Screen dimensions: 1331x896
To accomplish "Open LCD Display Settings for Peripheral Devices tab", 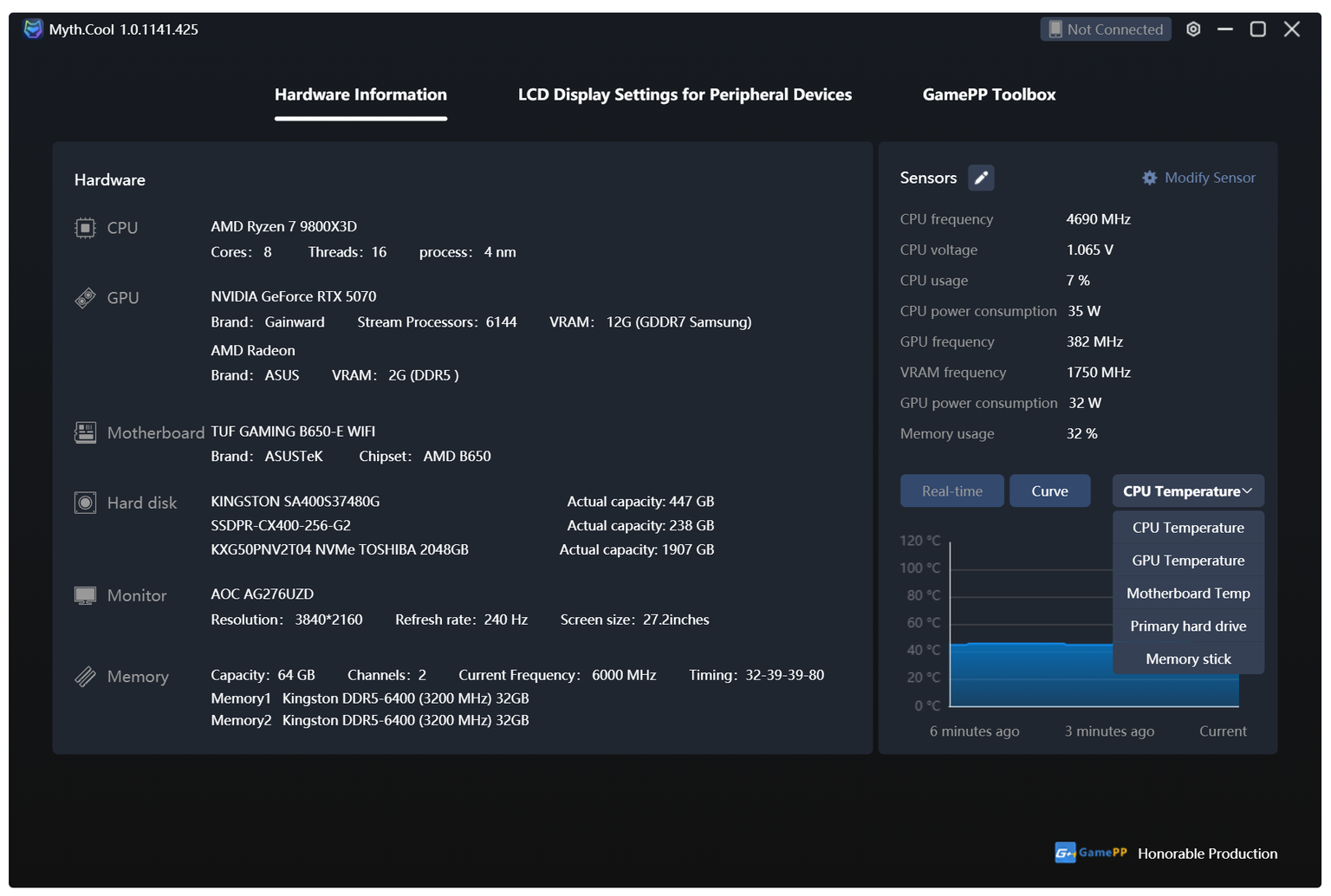I will tap(685, 94).
